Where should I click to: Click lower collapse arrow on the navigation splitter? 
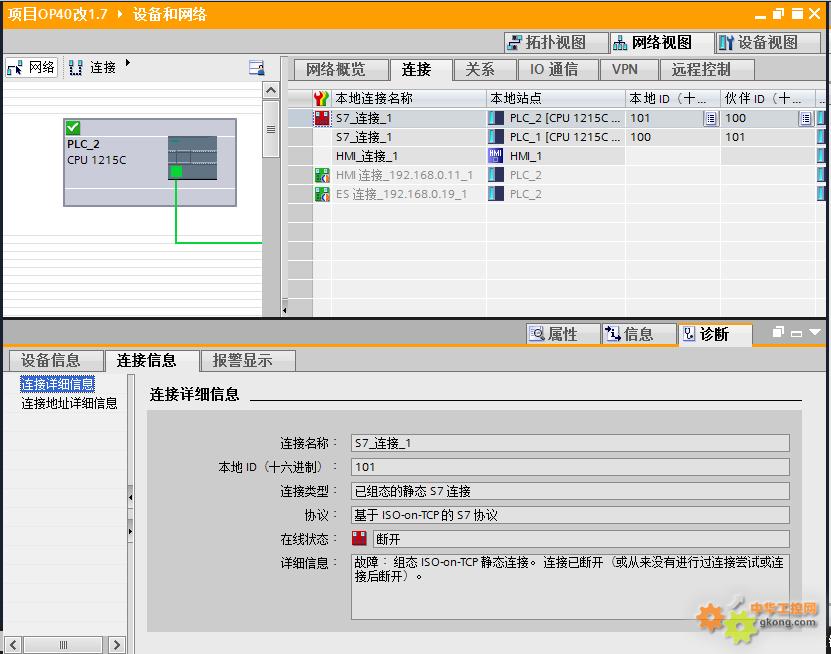pyautogui.click(x=130, y=531)
